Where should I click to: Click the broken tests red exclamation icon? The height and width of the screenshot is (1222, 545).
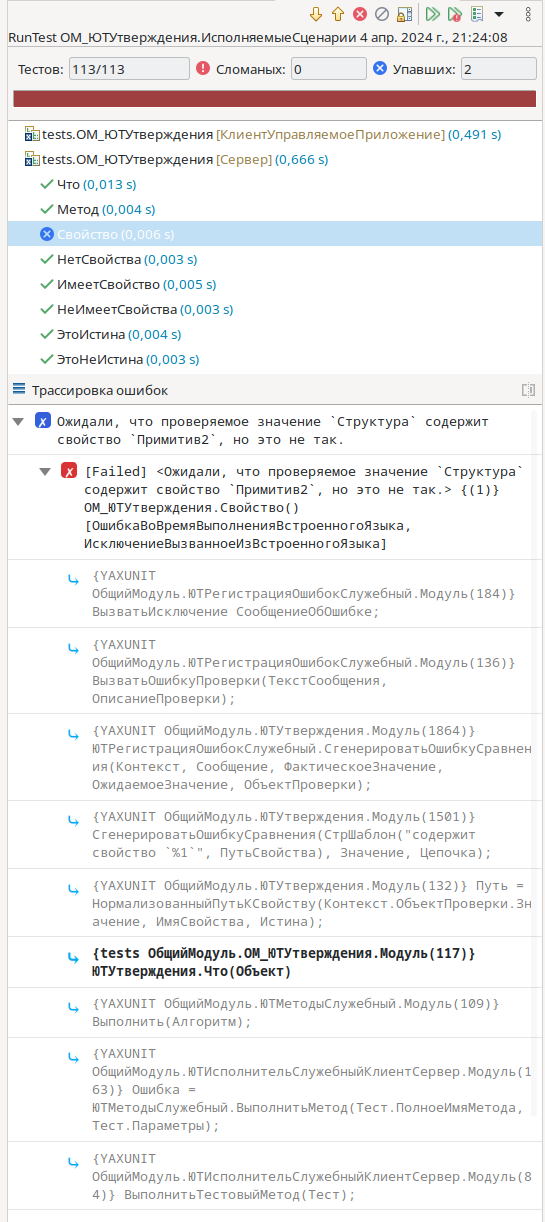(204, 69)
